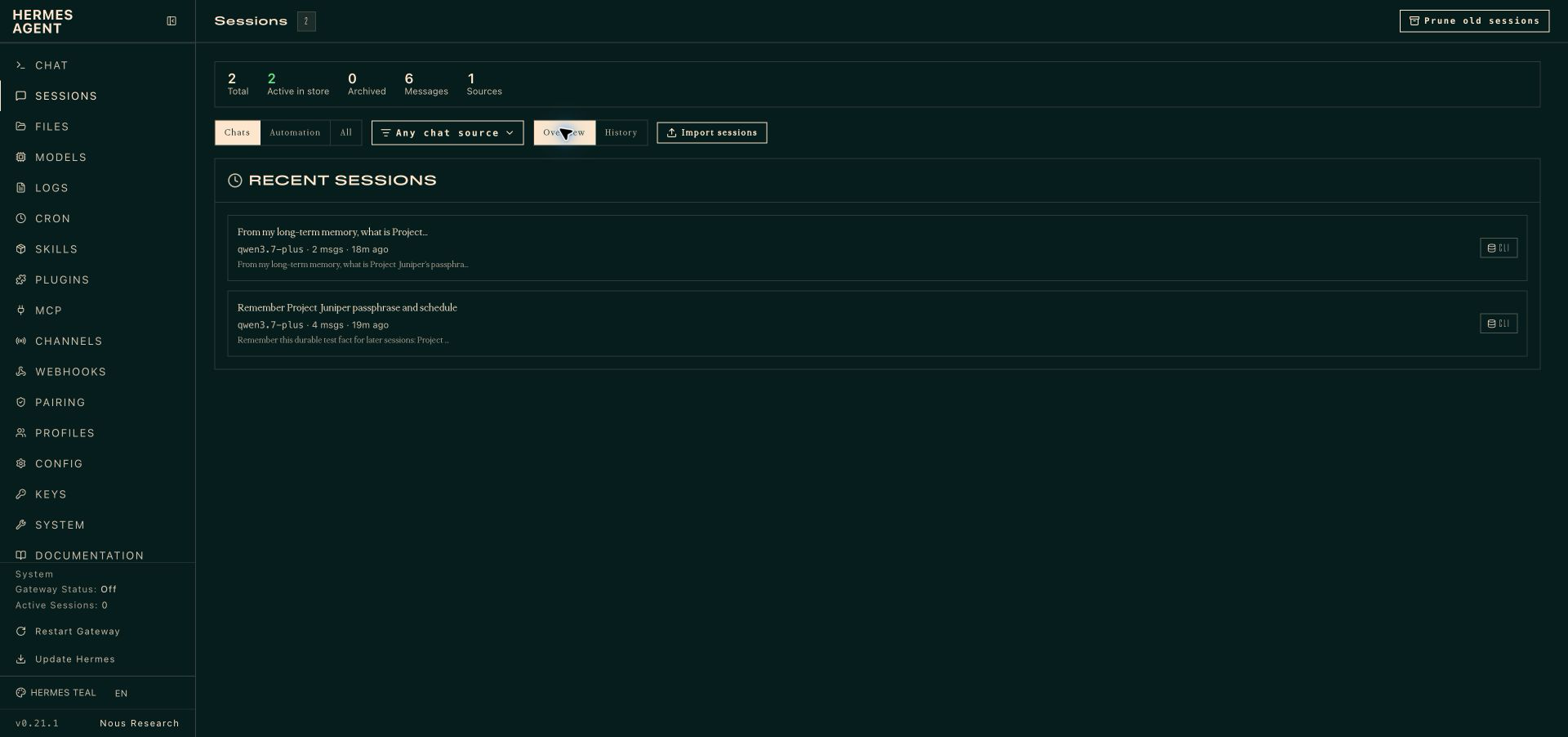View the Logs page

[98, 188]
